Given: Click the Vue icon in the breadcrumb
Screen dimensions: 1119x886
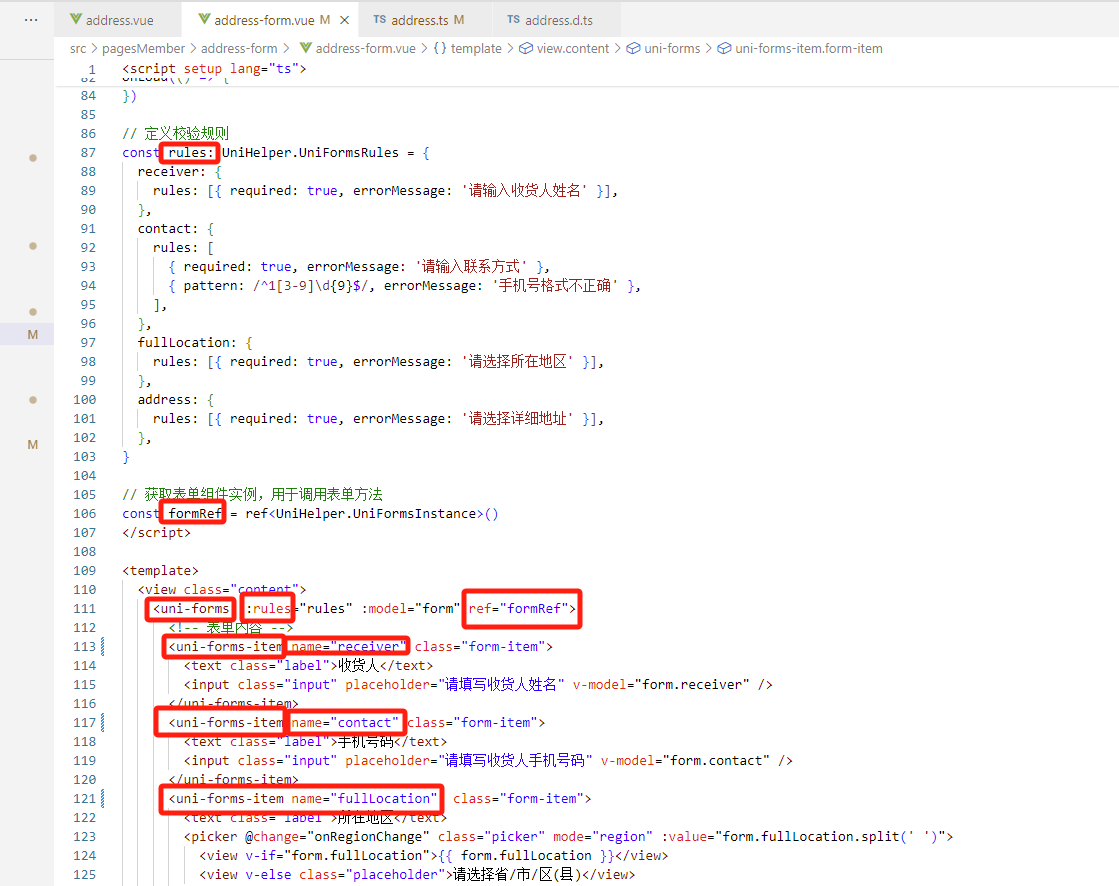Looking at the screenshot, I should pos(305,49).
